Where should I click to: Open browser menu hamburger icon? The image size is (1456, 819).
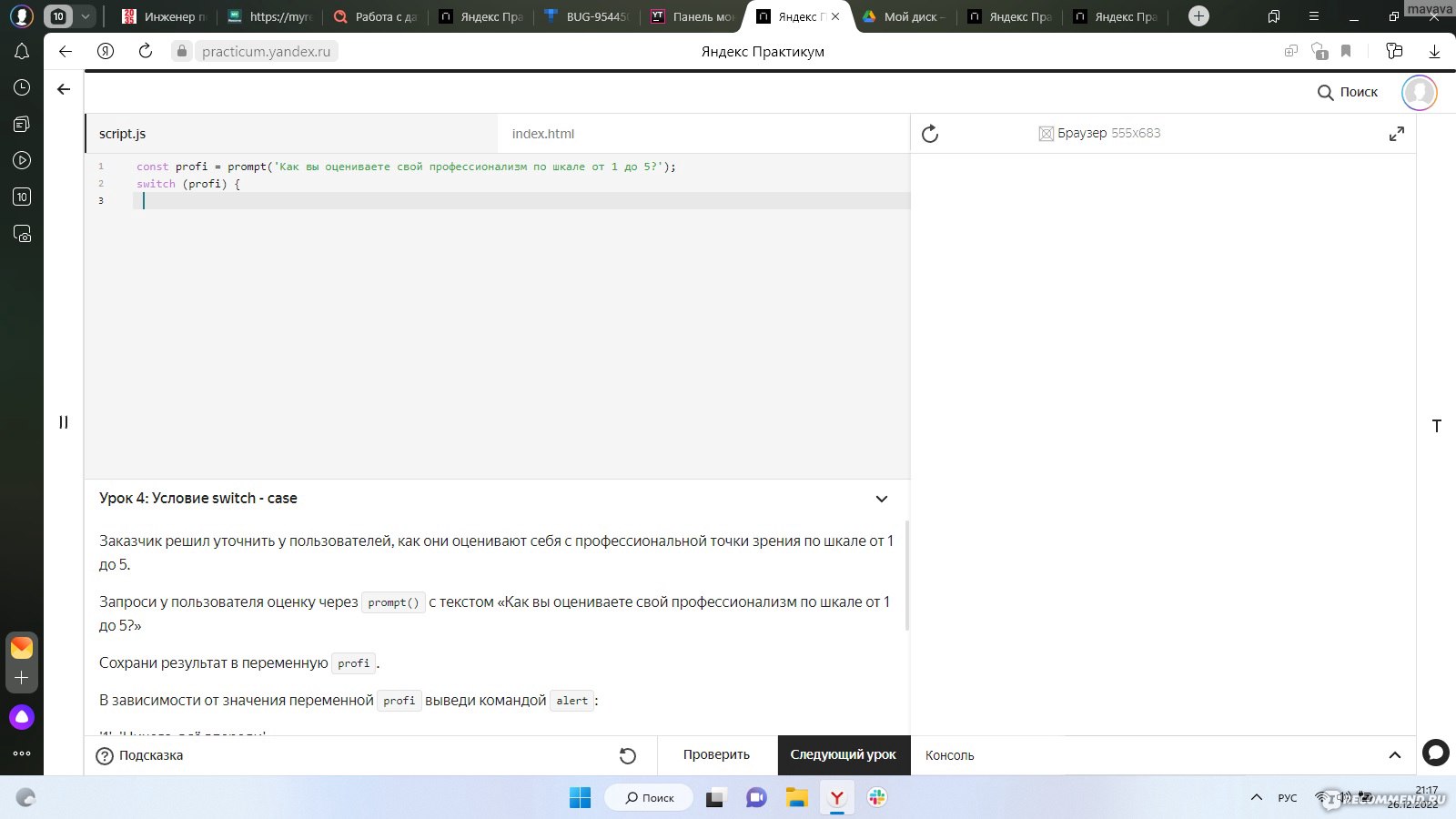click(x=1313, y=16)
